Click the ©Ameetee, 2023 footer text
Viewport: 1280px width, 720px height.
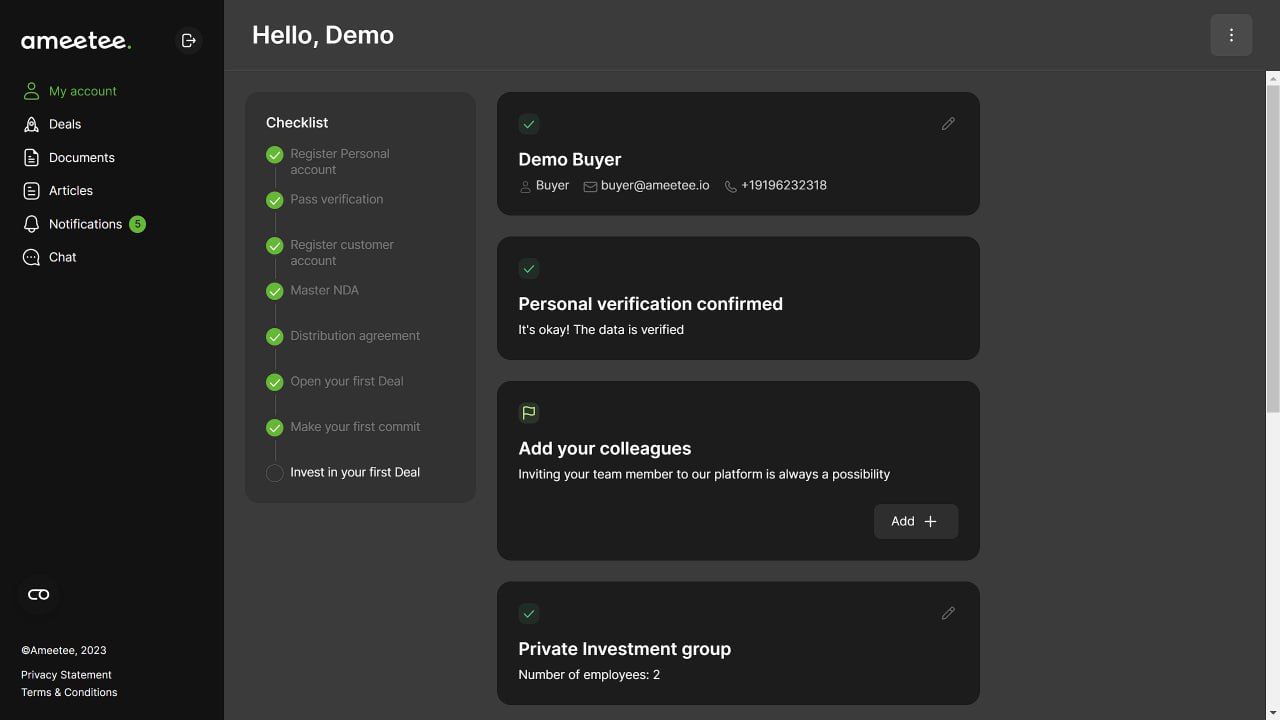click(63, 650)
